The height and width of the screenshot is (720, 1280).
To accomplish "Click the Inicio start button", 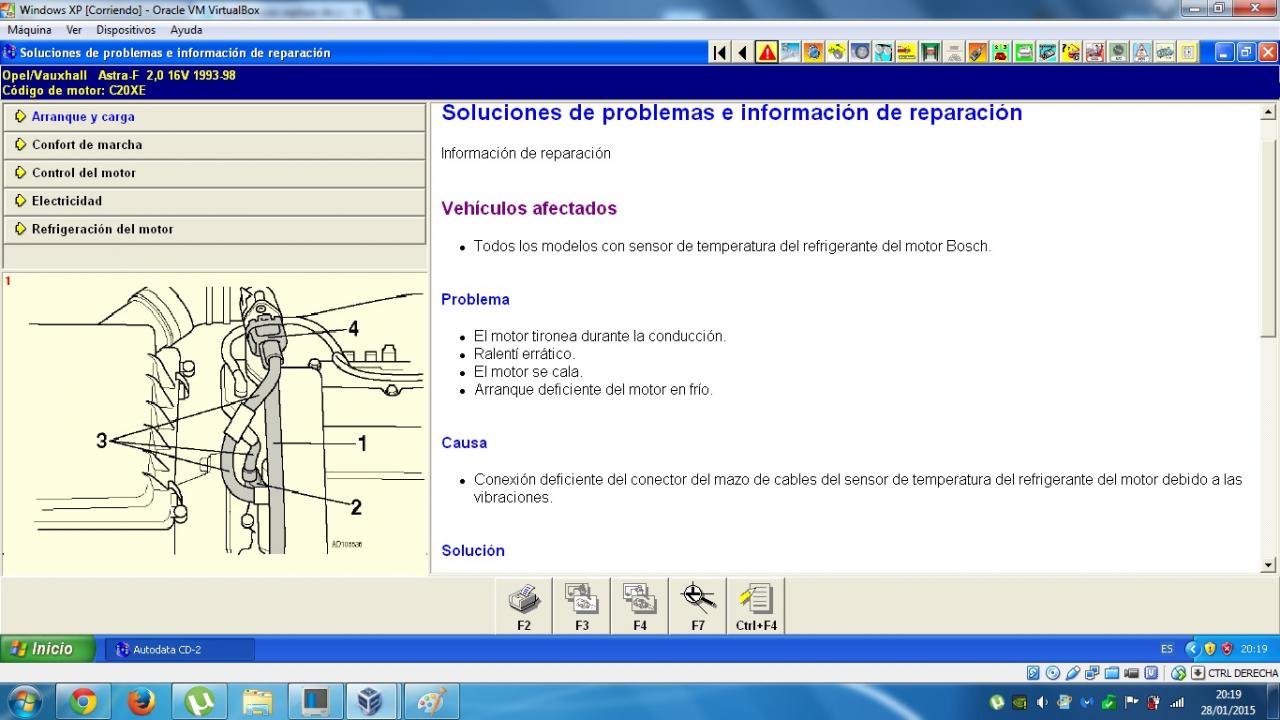I will [47, 649].
